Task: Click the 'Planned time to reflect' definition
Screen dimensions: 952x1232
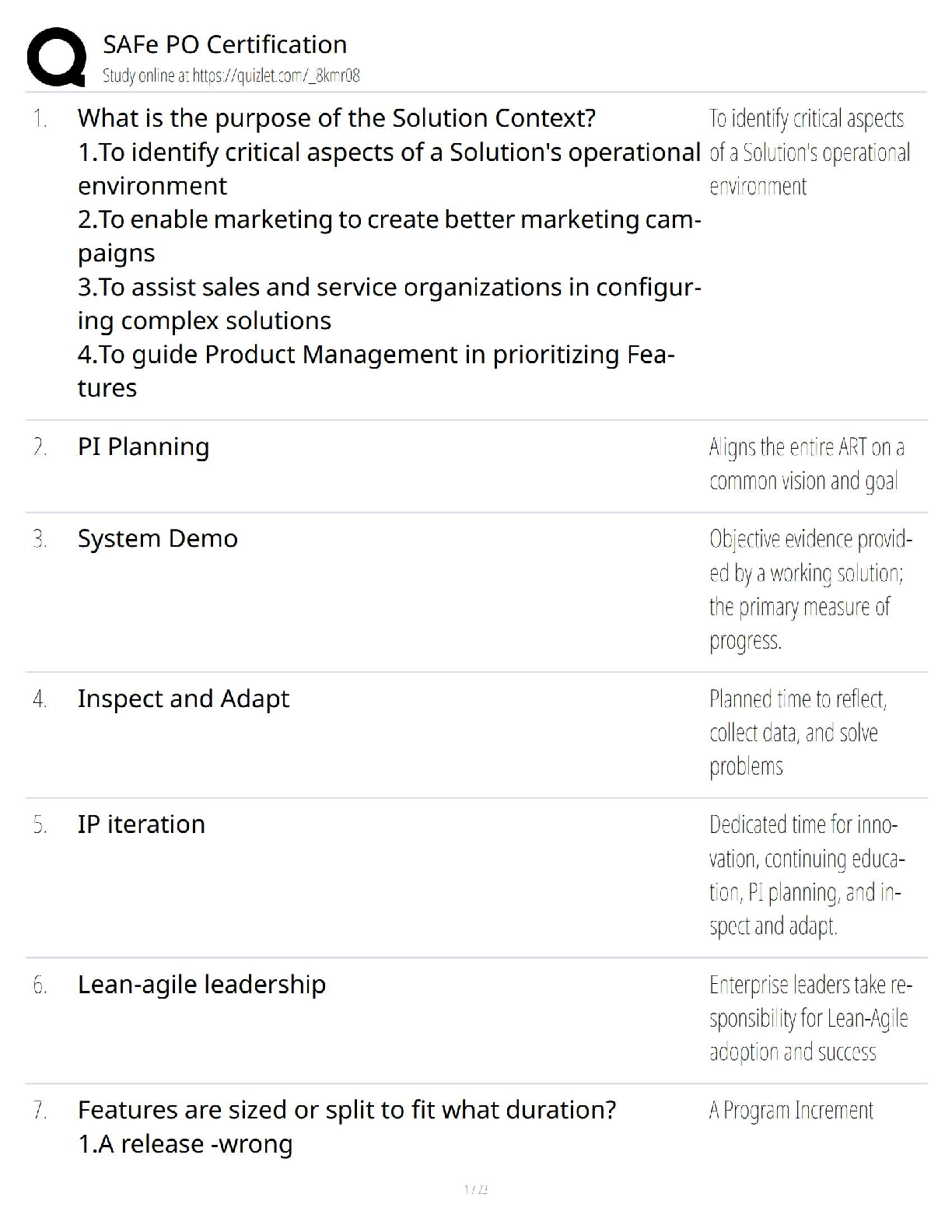Action: [x=798, y=733]
